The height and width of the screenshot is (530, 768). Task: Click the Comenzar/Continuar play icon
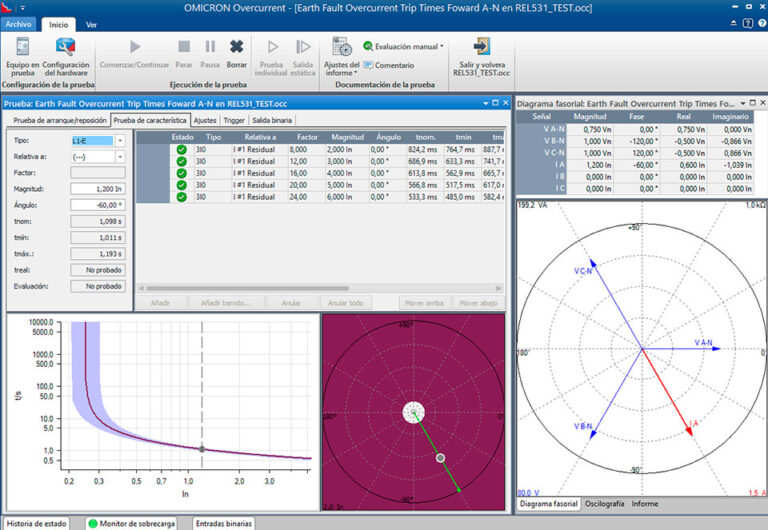(x=135, y=47)
